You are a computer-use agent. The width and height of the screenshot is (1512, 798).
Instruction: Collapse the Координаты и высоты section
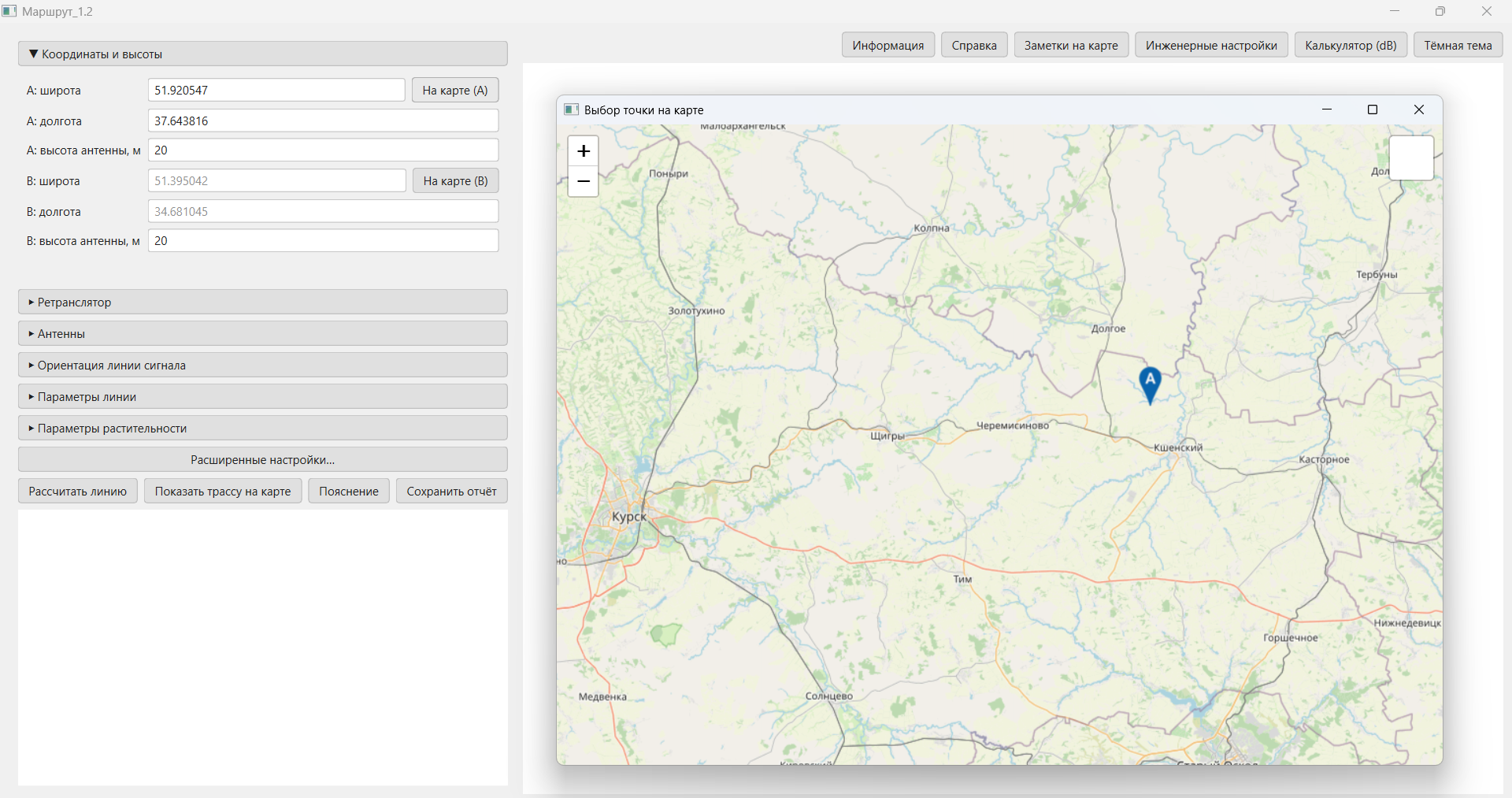point(262,54)
